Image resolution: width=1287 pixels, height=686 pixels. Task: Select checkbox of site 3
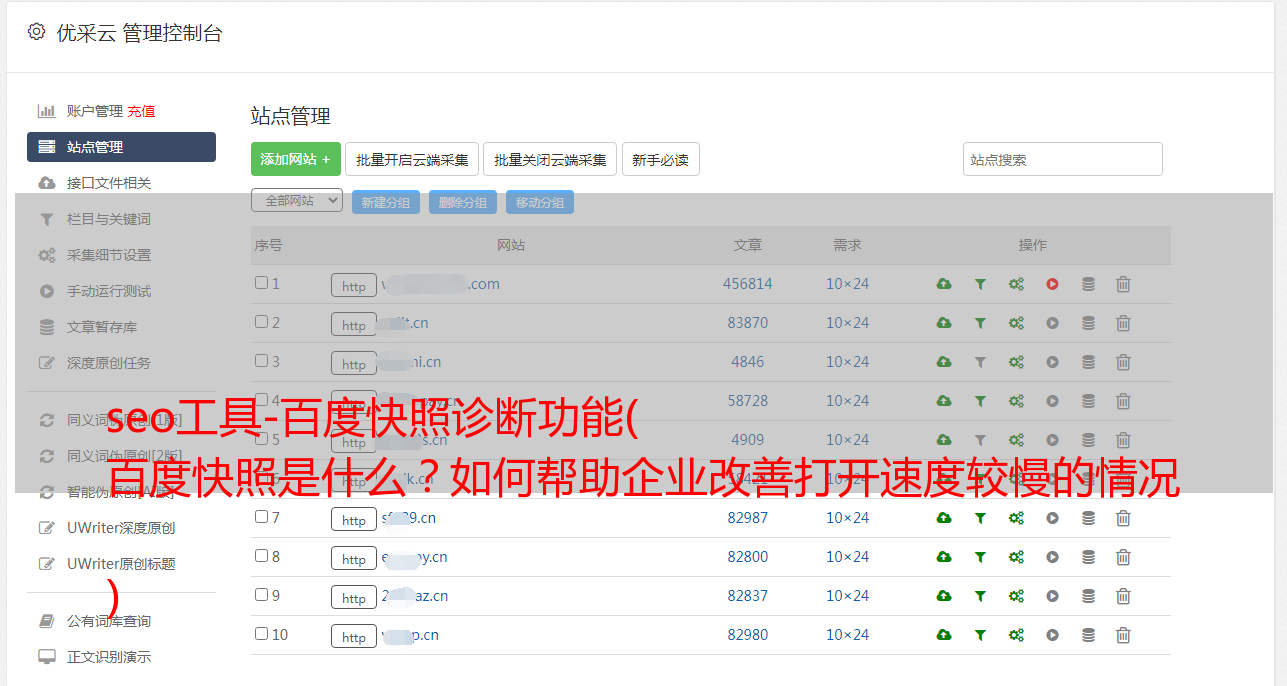(x=261, y=361)
